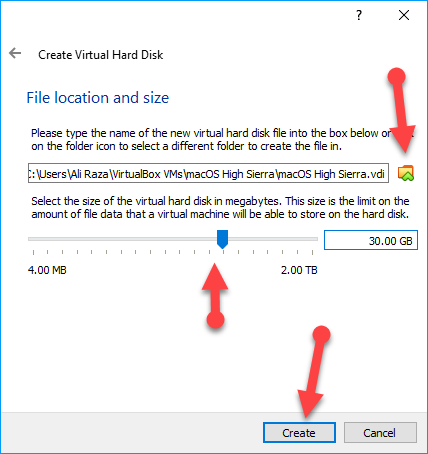Confirm disk creation with the Create button
The height and width of the screenshot is (454, 428).
click(x=299, y=433)
